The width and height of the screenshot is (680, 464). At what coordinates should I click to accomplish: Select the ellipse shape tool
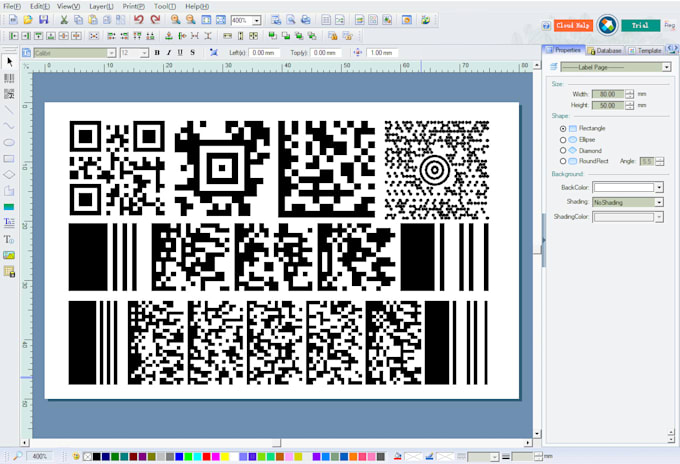pyautogui.click(x=9, y=142)
